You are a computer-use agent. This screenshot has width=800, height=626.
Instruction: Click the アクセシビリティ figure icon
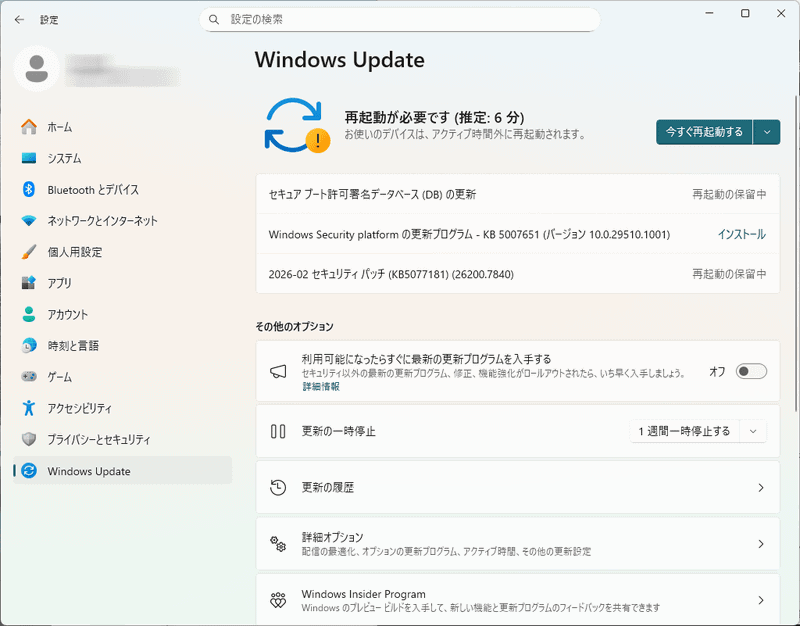29,408
